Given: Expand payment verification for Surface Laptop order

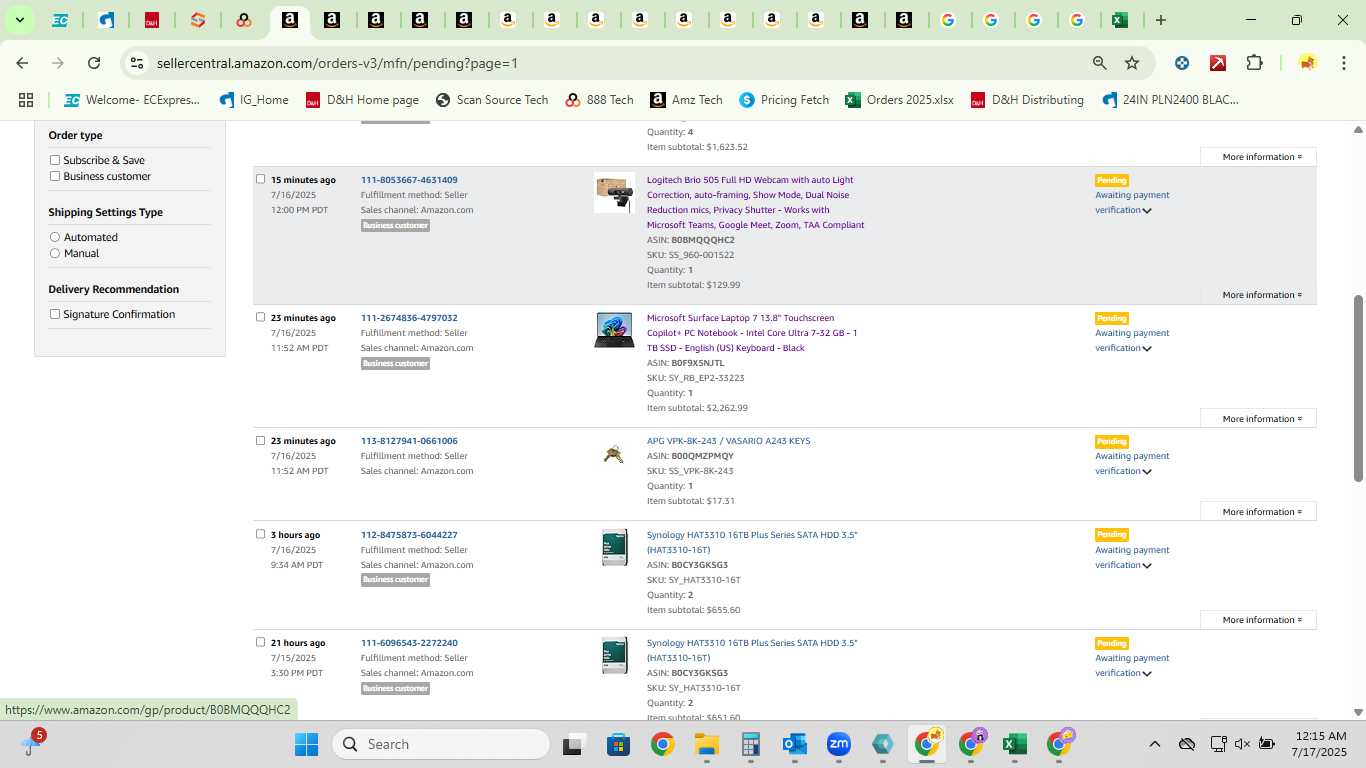Looking at the screenshot, I should tap(1147, 349).
